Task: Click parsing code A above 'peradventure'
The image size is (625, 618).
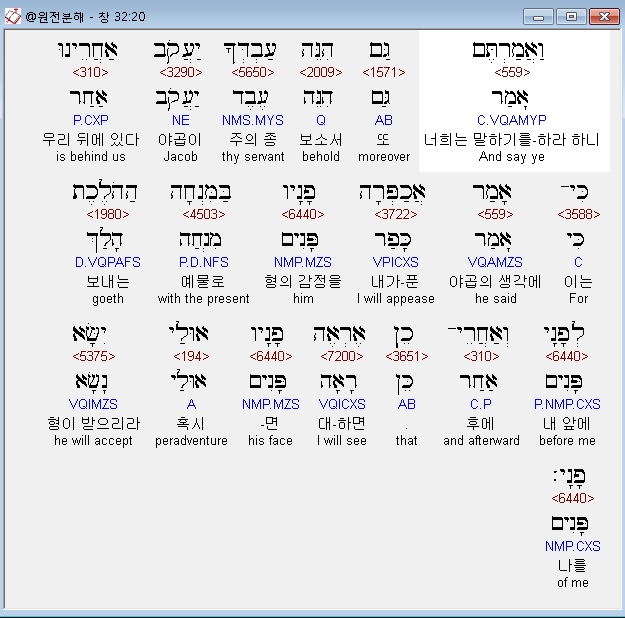Action: coord(191,404)
